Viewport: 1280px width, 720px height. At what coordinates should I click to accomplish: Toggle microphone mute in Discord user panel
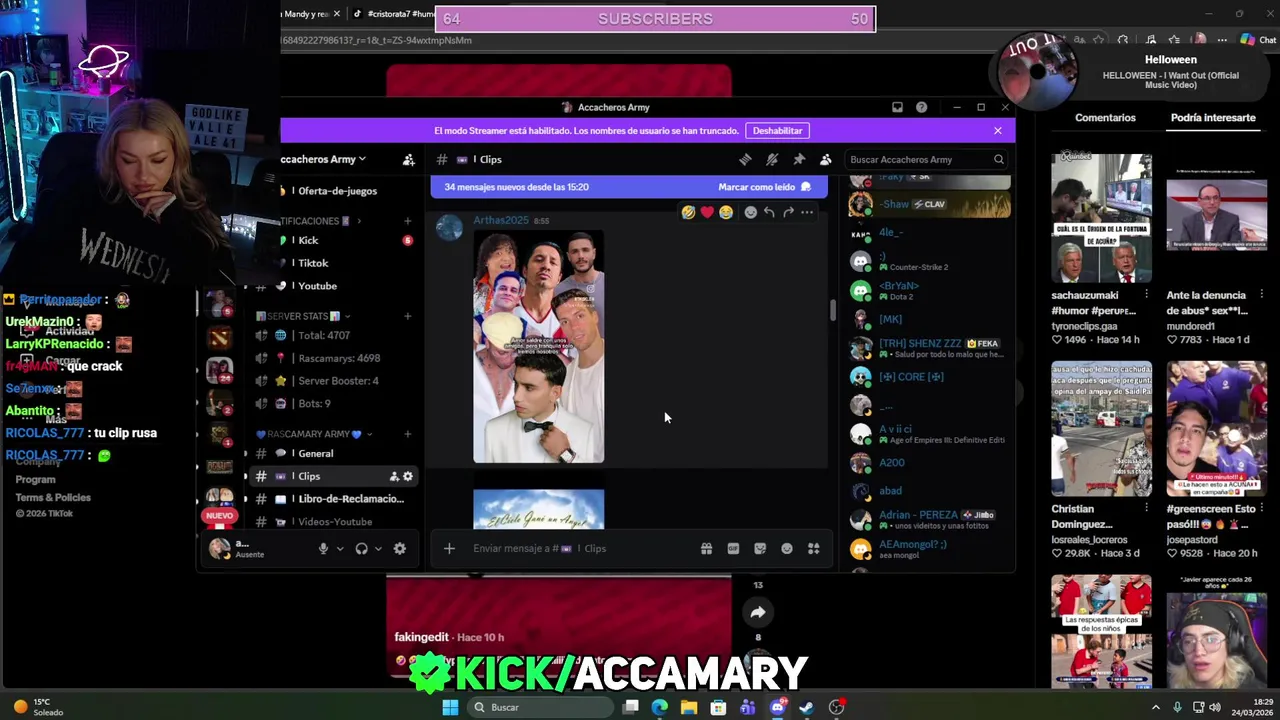coord(323,548)
